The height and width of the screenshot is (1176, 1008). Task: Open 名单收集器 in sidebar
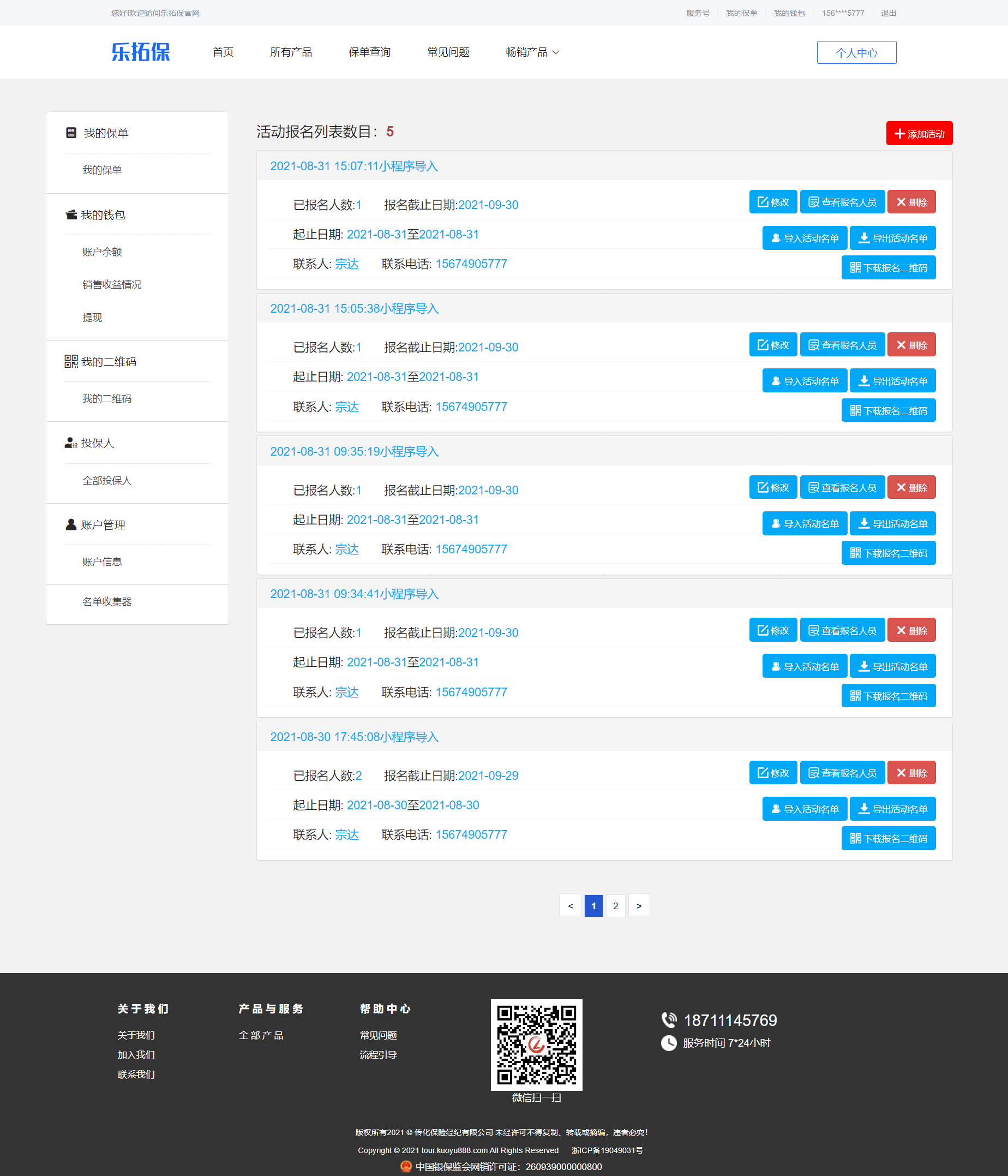[x=107, y=601]
